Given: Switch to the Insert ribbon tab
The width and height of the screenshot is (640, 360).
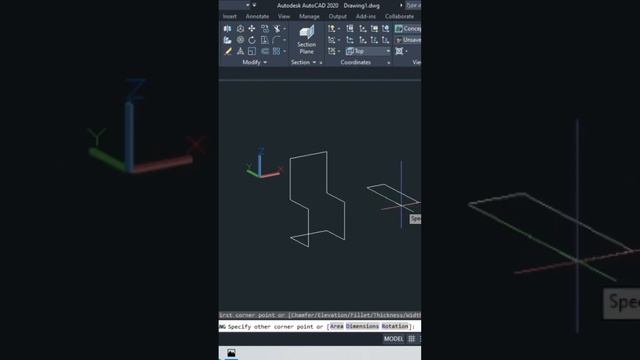Looking at the screenshot, I should [229, 16].
